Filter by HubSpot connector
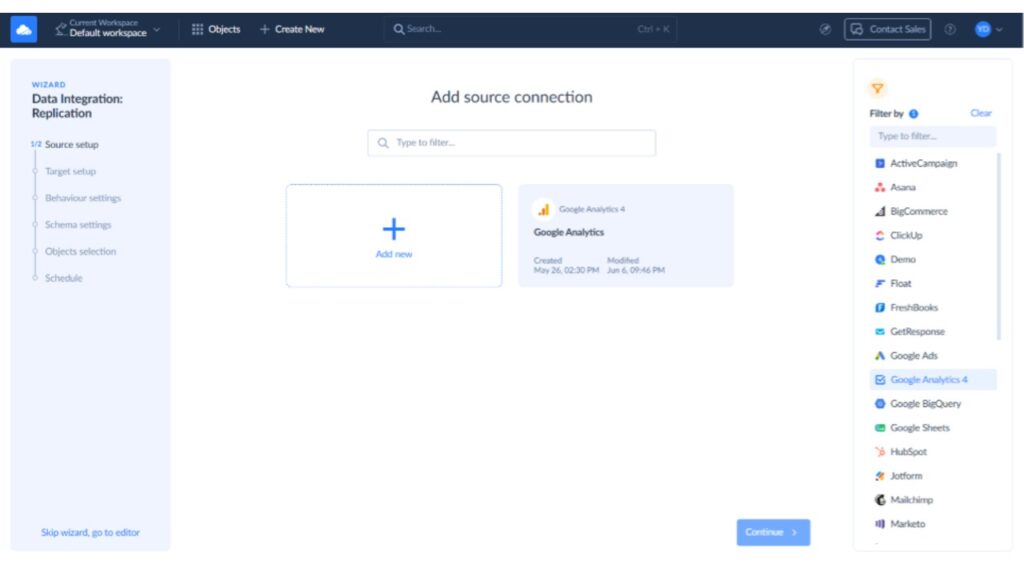Screen dimensions: 1024x576 [x=933, y=452]
